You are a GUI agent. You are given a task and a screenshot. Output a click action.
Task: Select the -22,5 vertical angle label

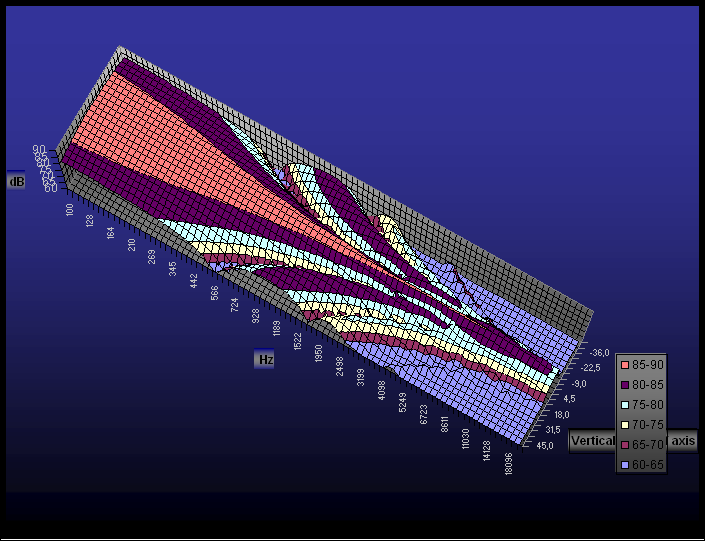click(x=591, y=368)
